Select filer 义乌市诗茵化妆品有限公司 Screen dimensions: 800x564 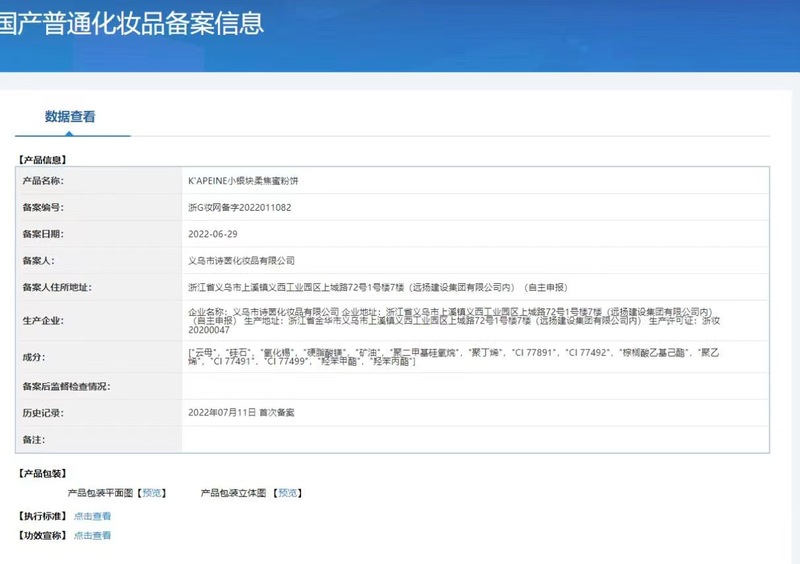(241, 260)
